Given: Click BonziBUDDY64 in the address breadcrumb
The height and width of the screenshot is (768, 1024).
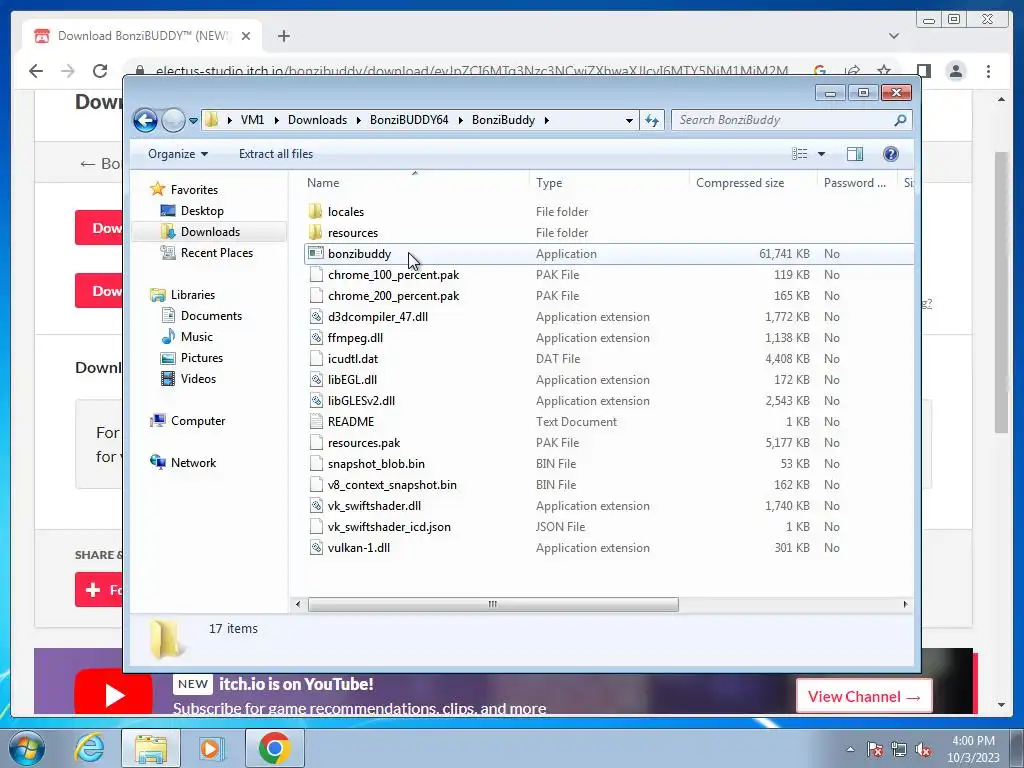Looking at the screenshot, I should point(409,120).
